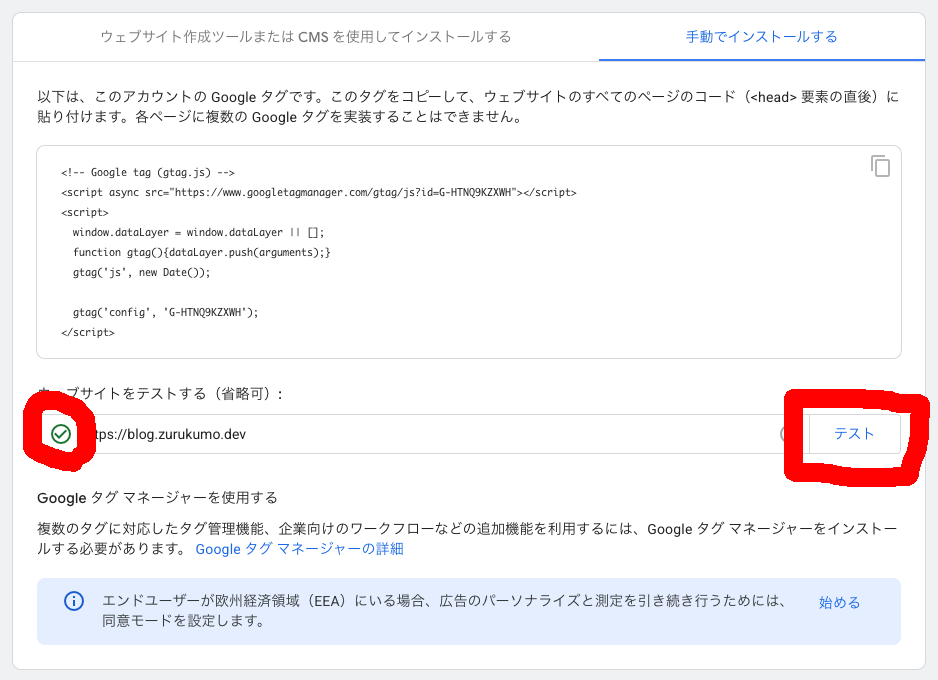Open the Google タグ マネージャーの詳細 link
Image resolution: width=938 pixels, height=680 pixels.
coord(300,548)
